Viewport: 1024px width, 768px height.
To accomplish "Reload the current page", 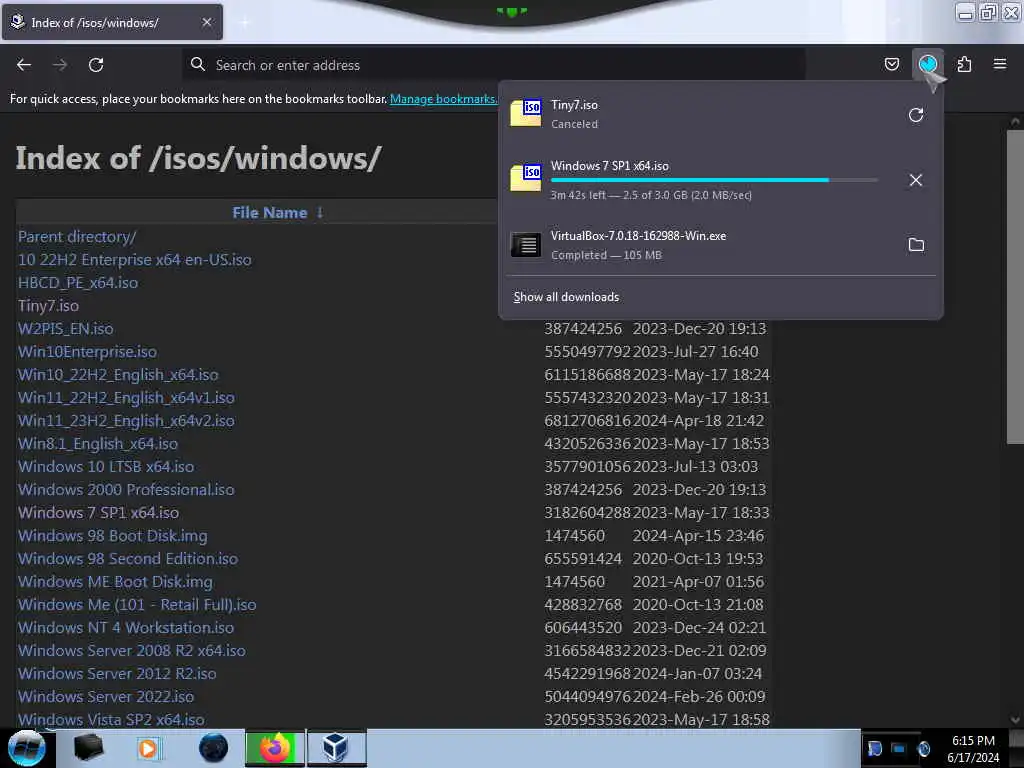I will 96,65.
